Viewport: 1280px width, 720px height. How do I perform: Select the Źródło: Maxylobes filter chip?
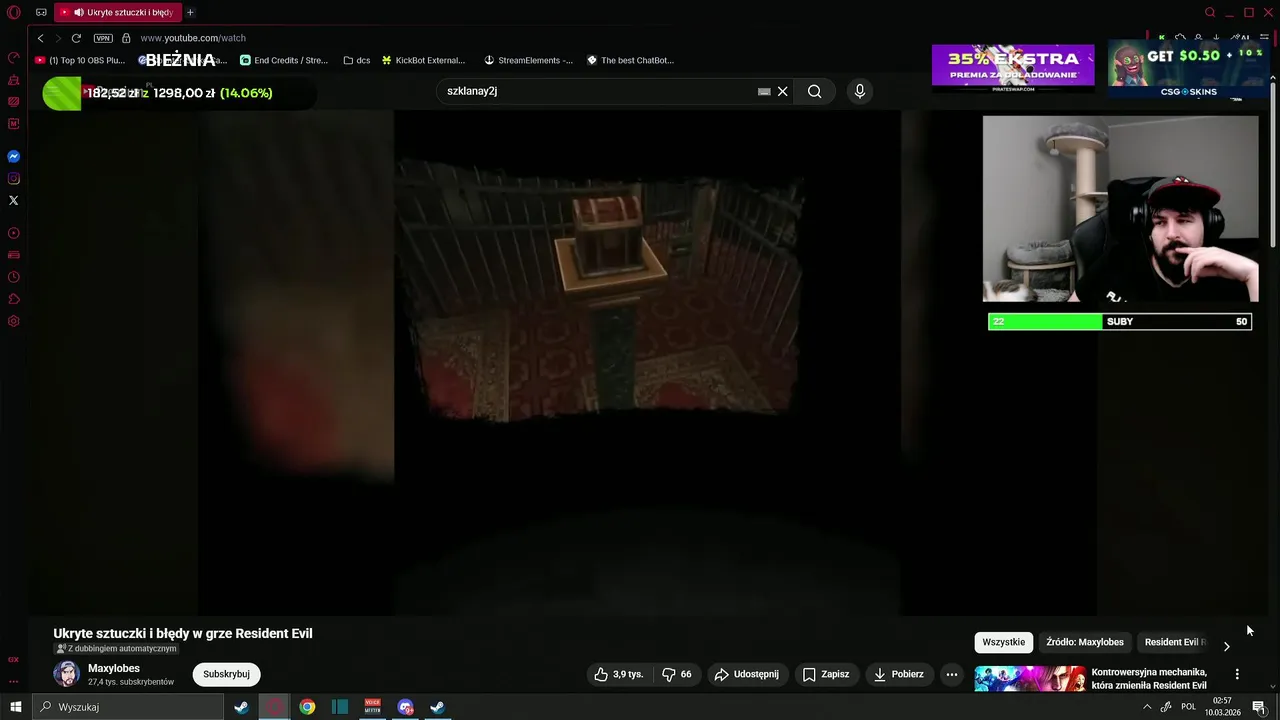1085,642
